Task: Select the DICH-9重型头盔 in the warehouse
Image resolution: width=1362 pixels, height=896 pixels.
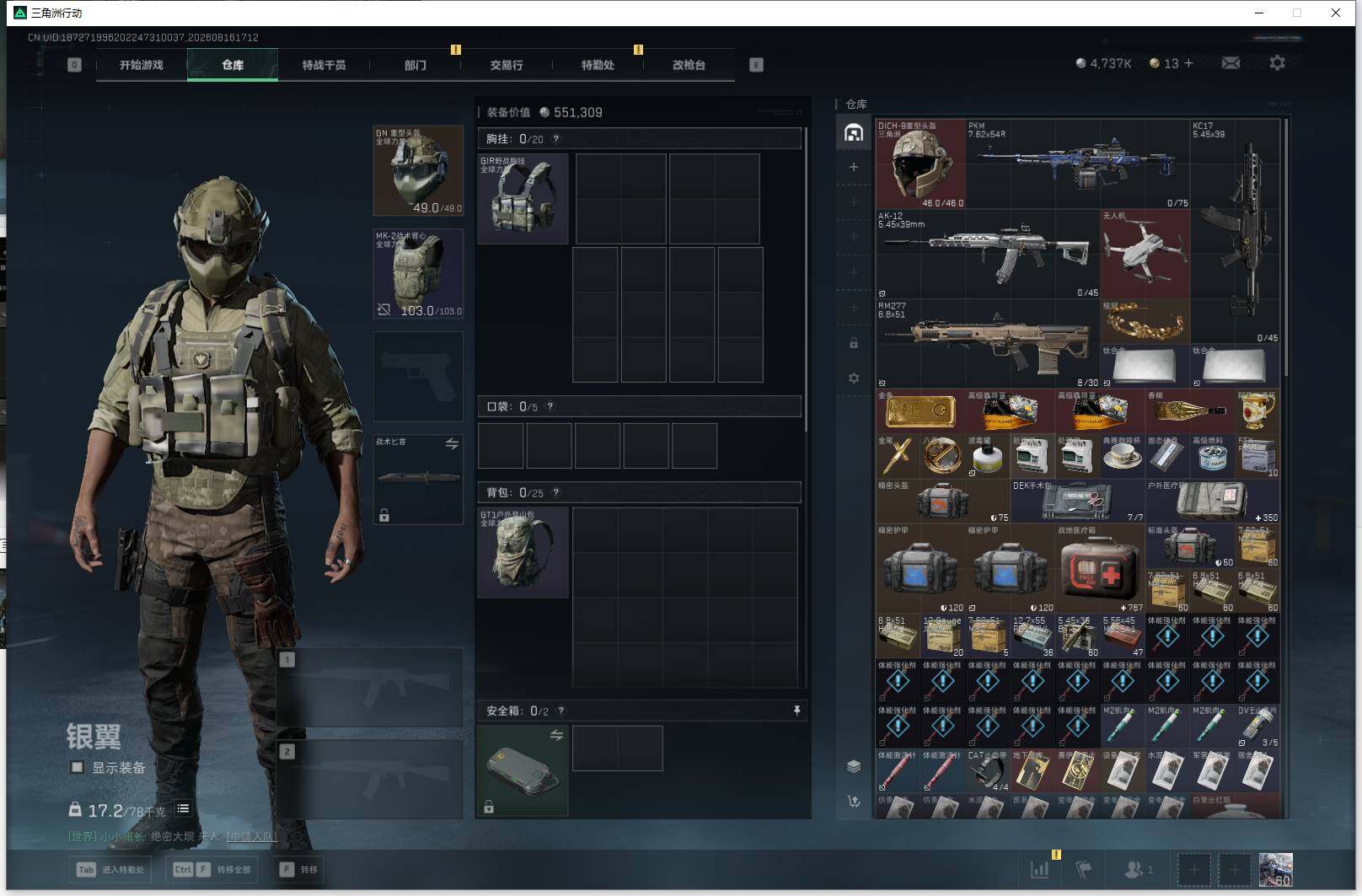Action: pos(920,164)
